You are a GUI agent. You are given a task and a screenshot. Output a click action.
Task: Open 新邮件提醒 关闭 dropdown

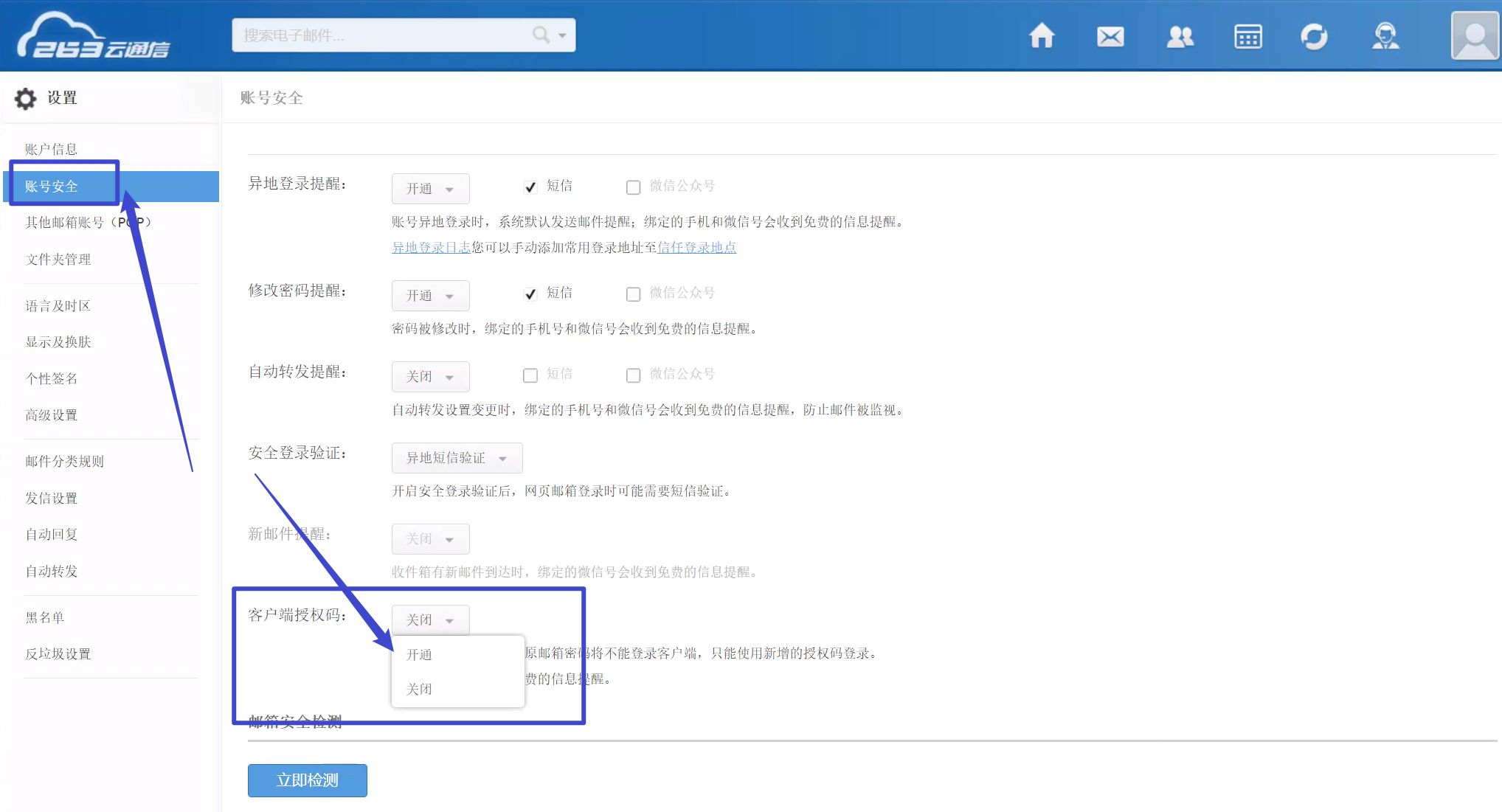pyautogui.click(x=430, y=539)
